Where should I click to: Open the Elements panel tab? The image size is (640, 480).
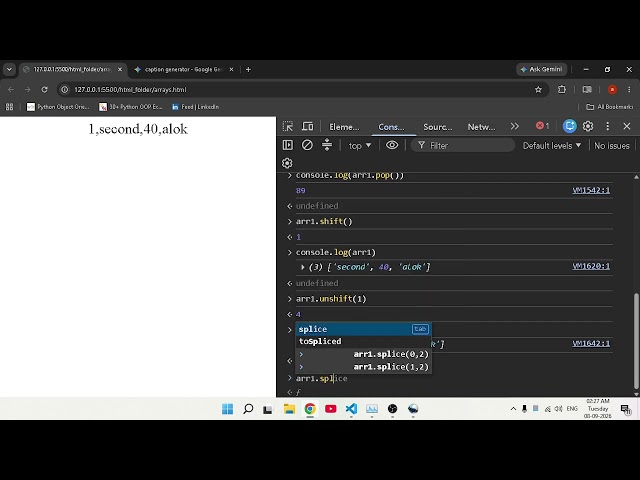(344, 127)
